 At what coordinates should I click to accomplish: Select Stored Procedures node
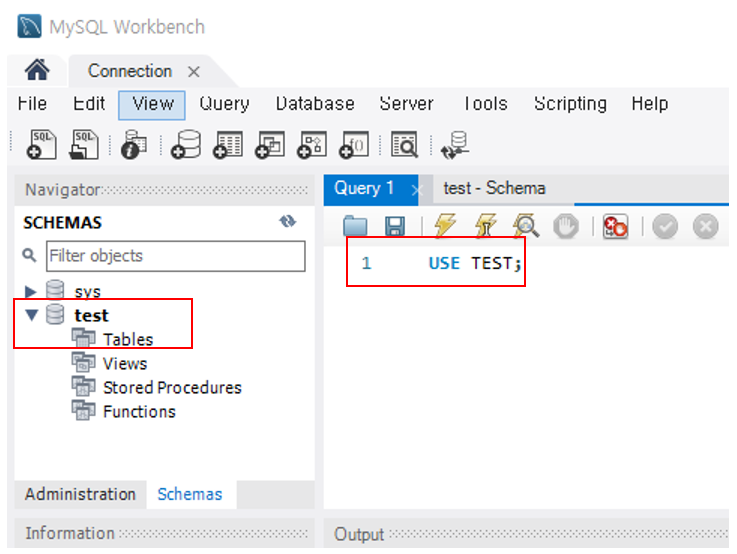coord(172,388)
